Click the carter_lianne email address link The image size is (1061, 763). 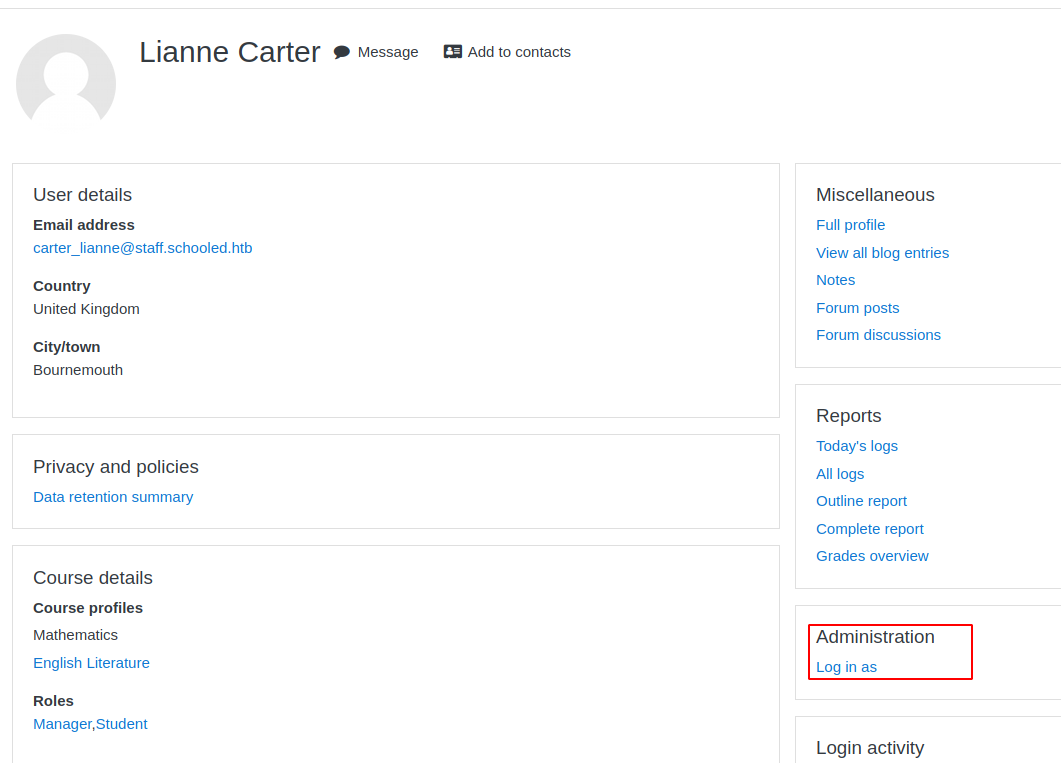pos(142,248)
